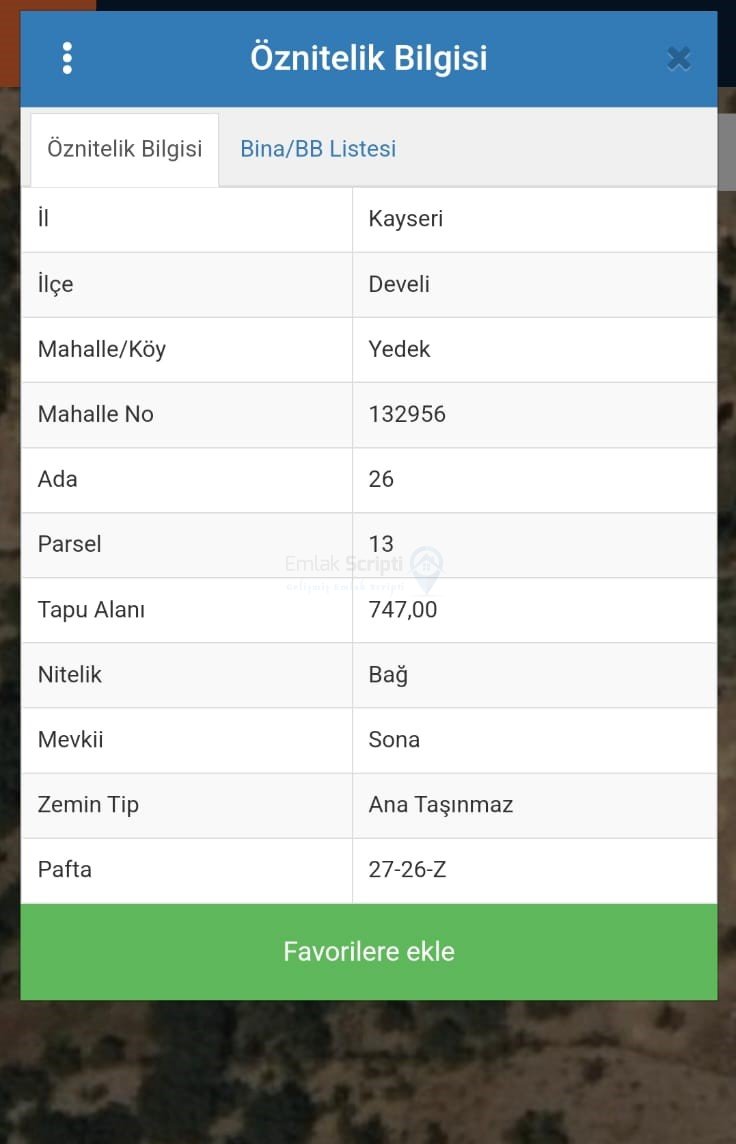Screen dimensions: 736x1144
Task: Select the Nitelik value Bağ
Action: [388, 674]
